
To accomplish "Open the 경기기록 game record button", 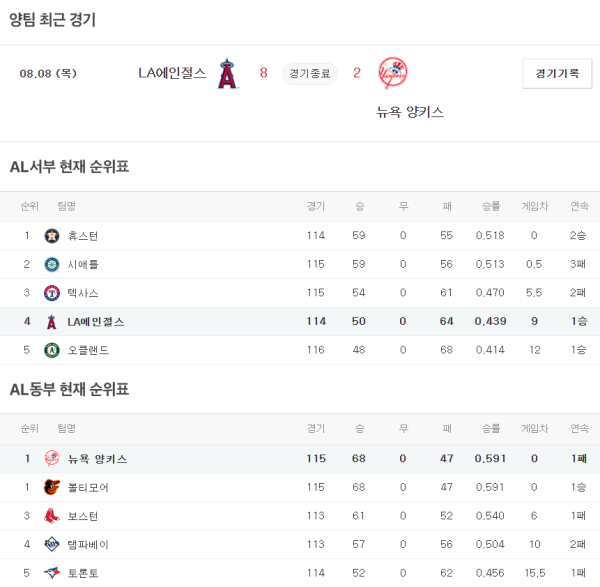I will click(557, 74).
